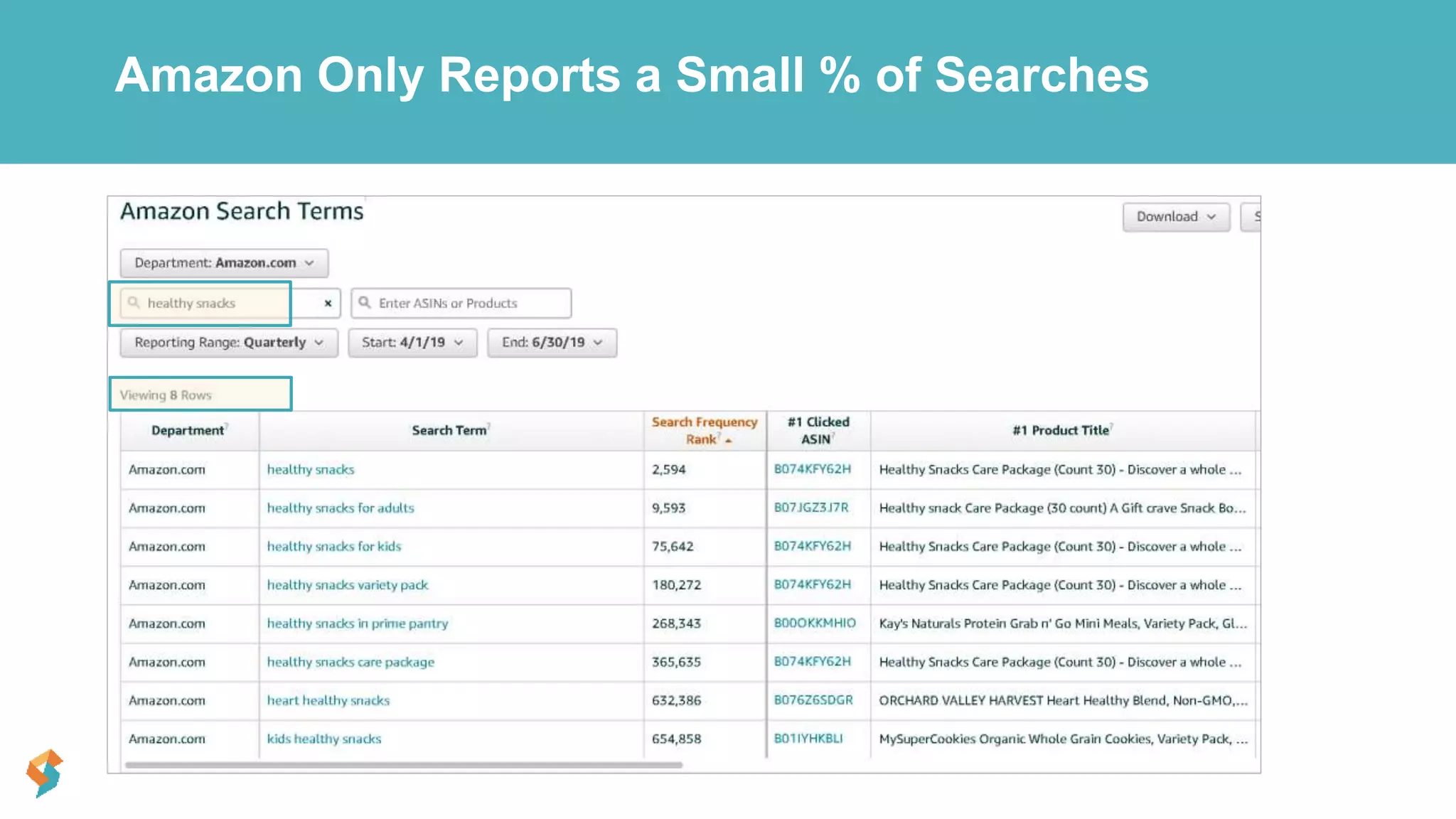Click the orange and teal logo icon

45,773
